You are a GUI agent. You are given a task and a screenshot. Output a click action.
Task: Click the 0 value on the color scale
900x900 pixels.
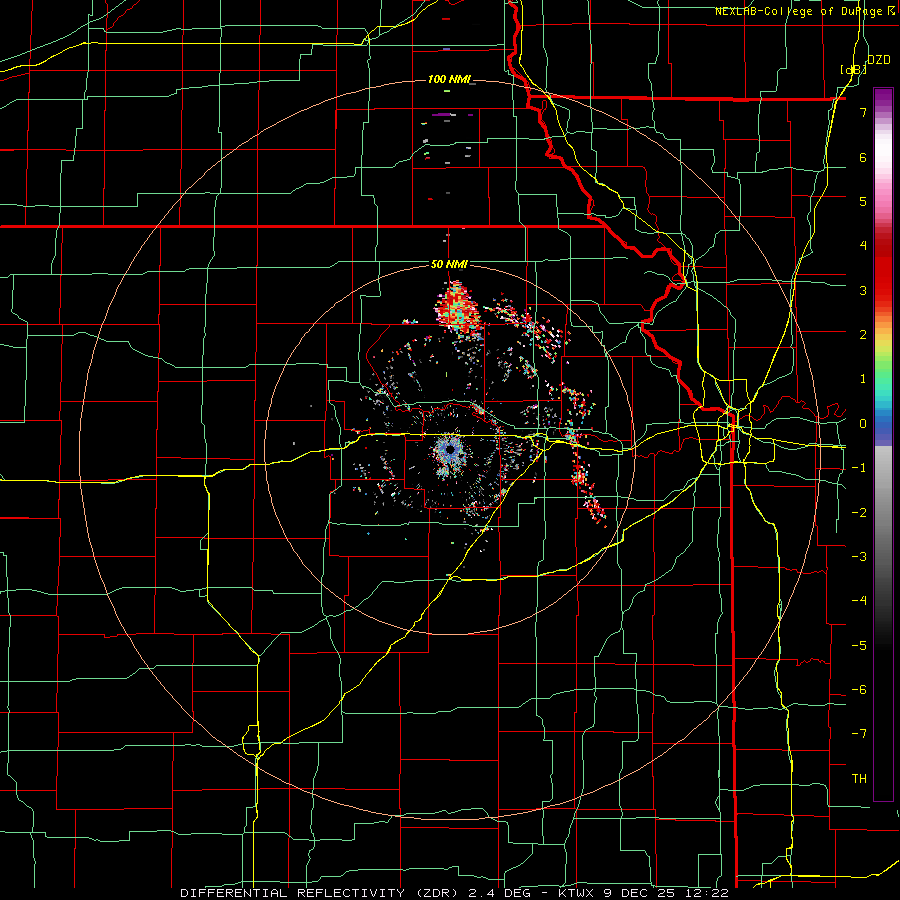pyautogui.click(x=863, y=424)
